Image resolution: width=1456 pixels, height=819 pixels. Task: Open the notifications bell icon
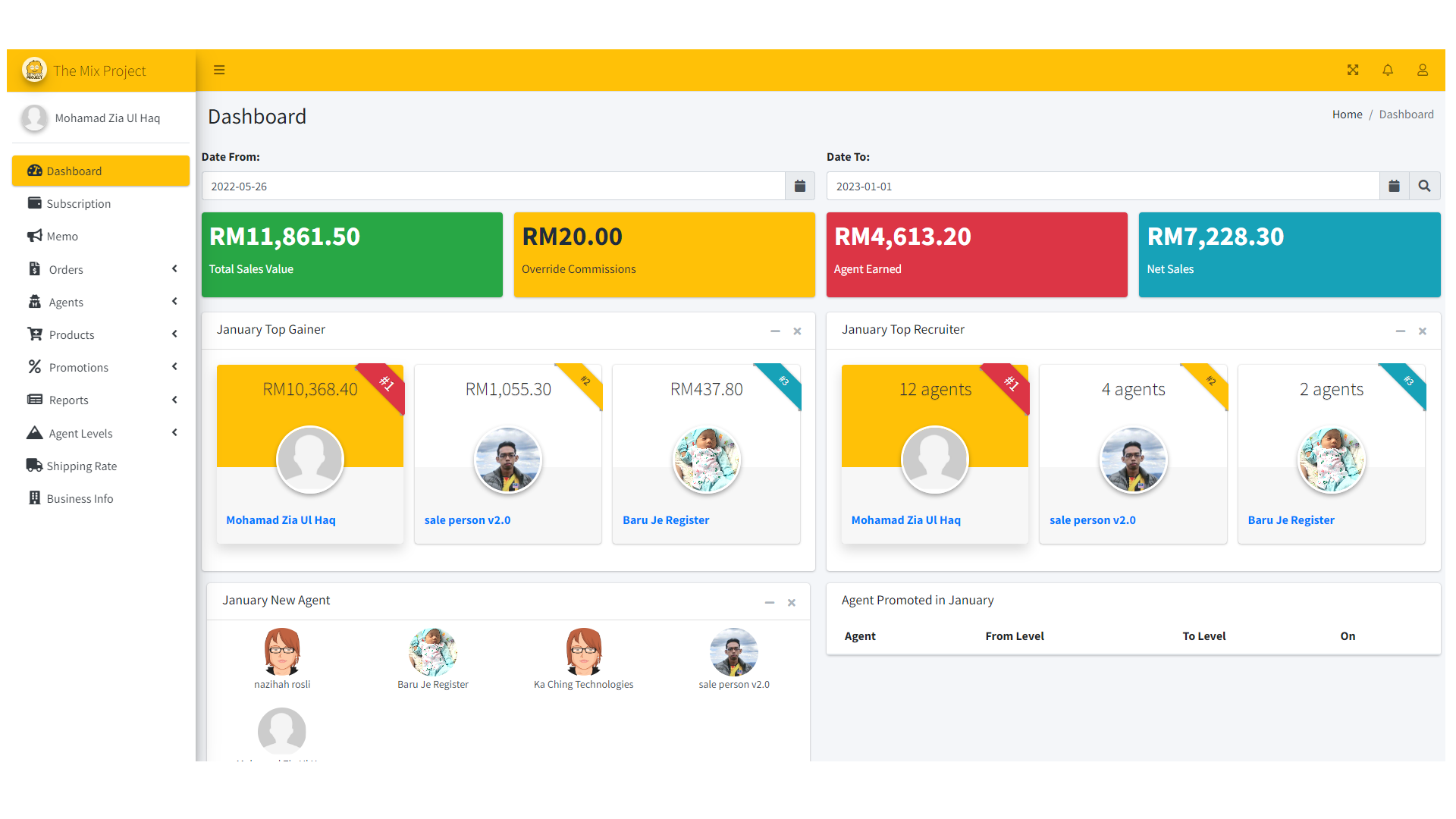click(1388, 71)
